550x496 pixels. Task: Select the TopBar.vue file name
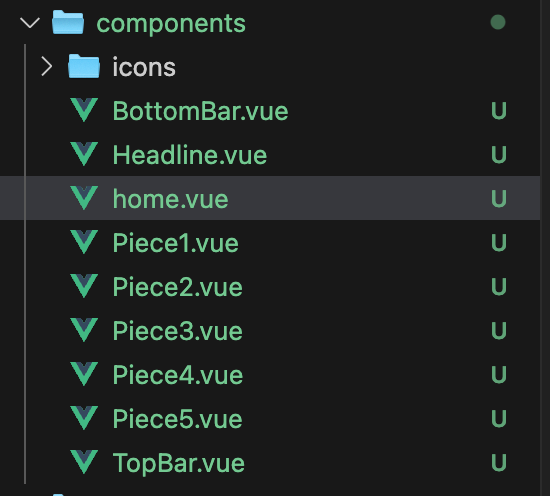click(x=179, y=464)
